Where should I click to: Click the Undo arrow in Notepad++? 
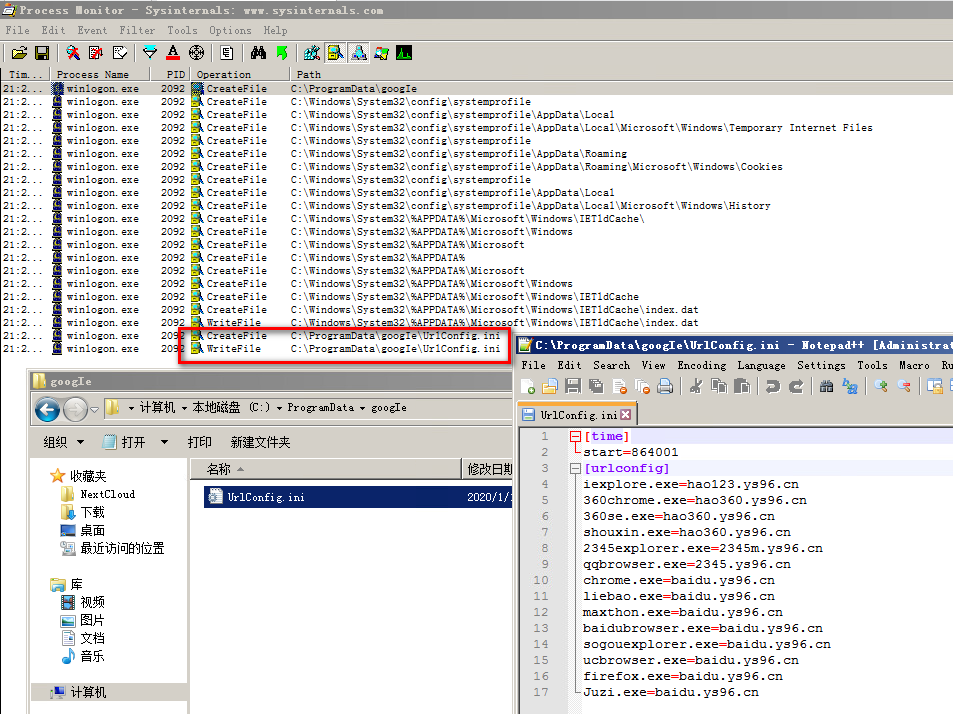click(x=773, y=386)
